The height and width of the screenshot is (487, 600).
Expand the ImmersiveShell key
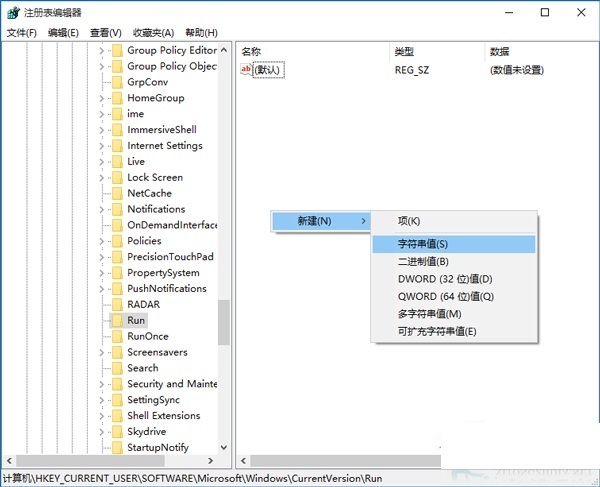(101, 130)
